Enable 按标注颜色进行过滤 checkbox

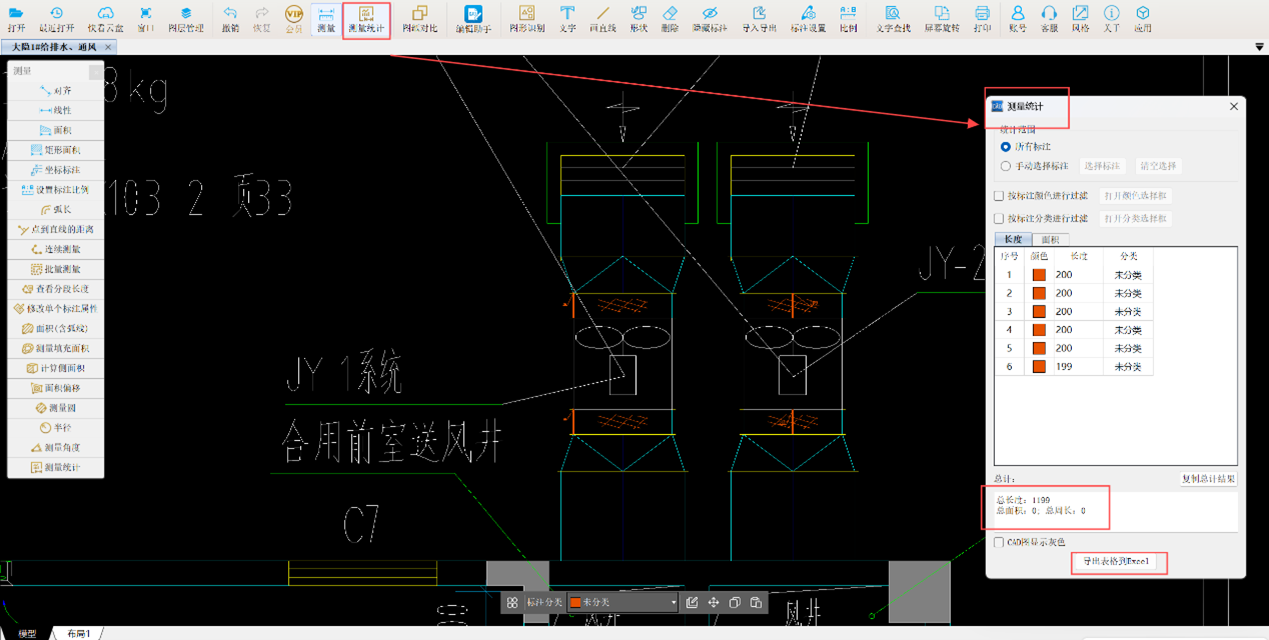[x=999, y=196]
